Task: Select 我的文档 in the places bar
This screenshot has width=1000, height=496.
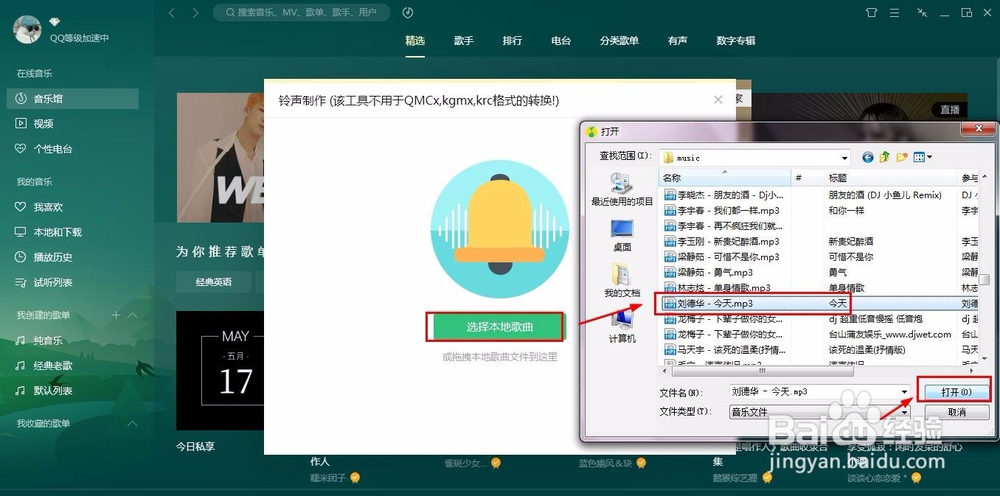Action: [622, 281]
